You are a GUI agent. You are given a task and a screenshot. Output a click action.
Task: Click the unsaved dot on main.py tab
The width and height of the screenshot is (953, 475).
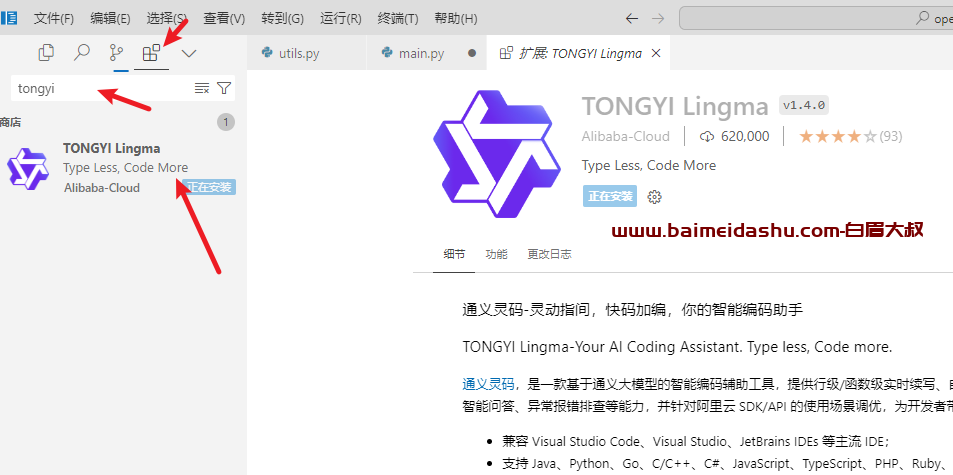tap(472, 53)
